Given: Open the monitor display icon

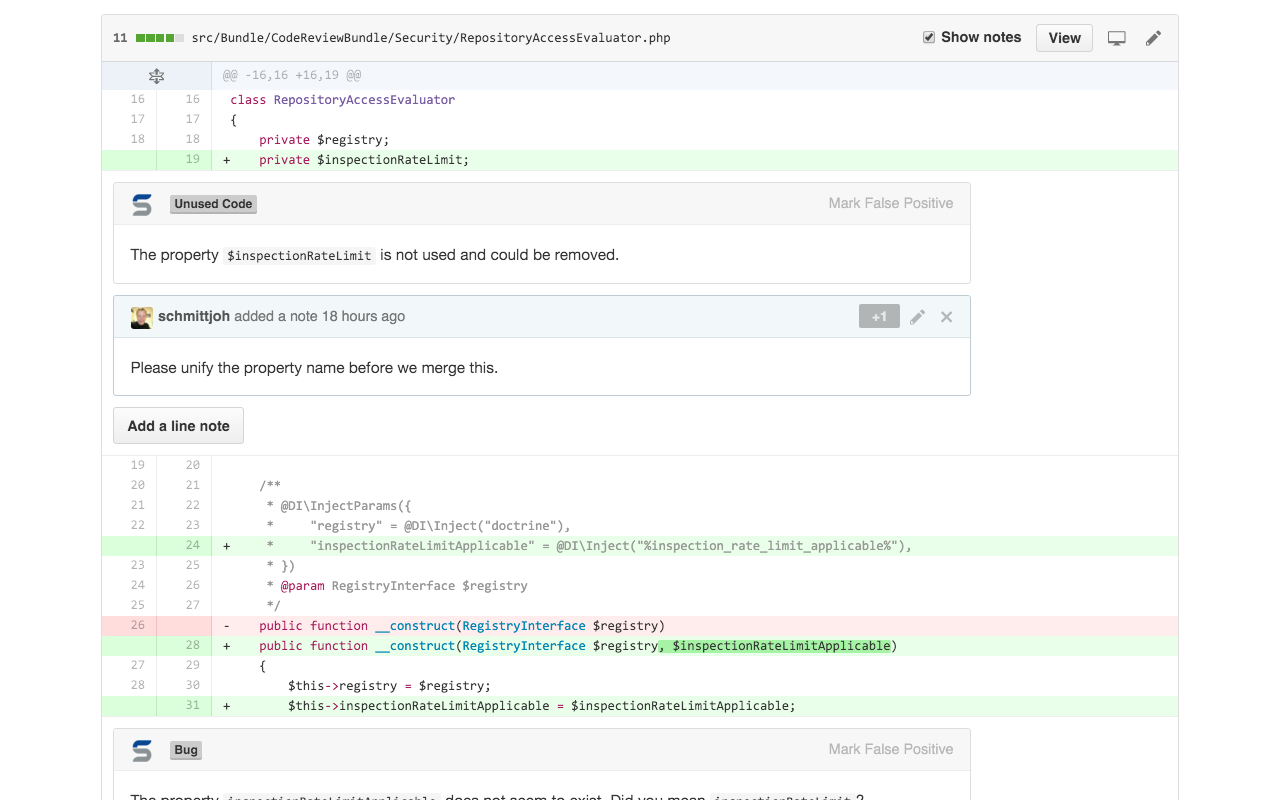Looking at the screenshot, I should 1117,38.
